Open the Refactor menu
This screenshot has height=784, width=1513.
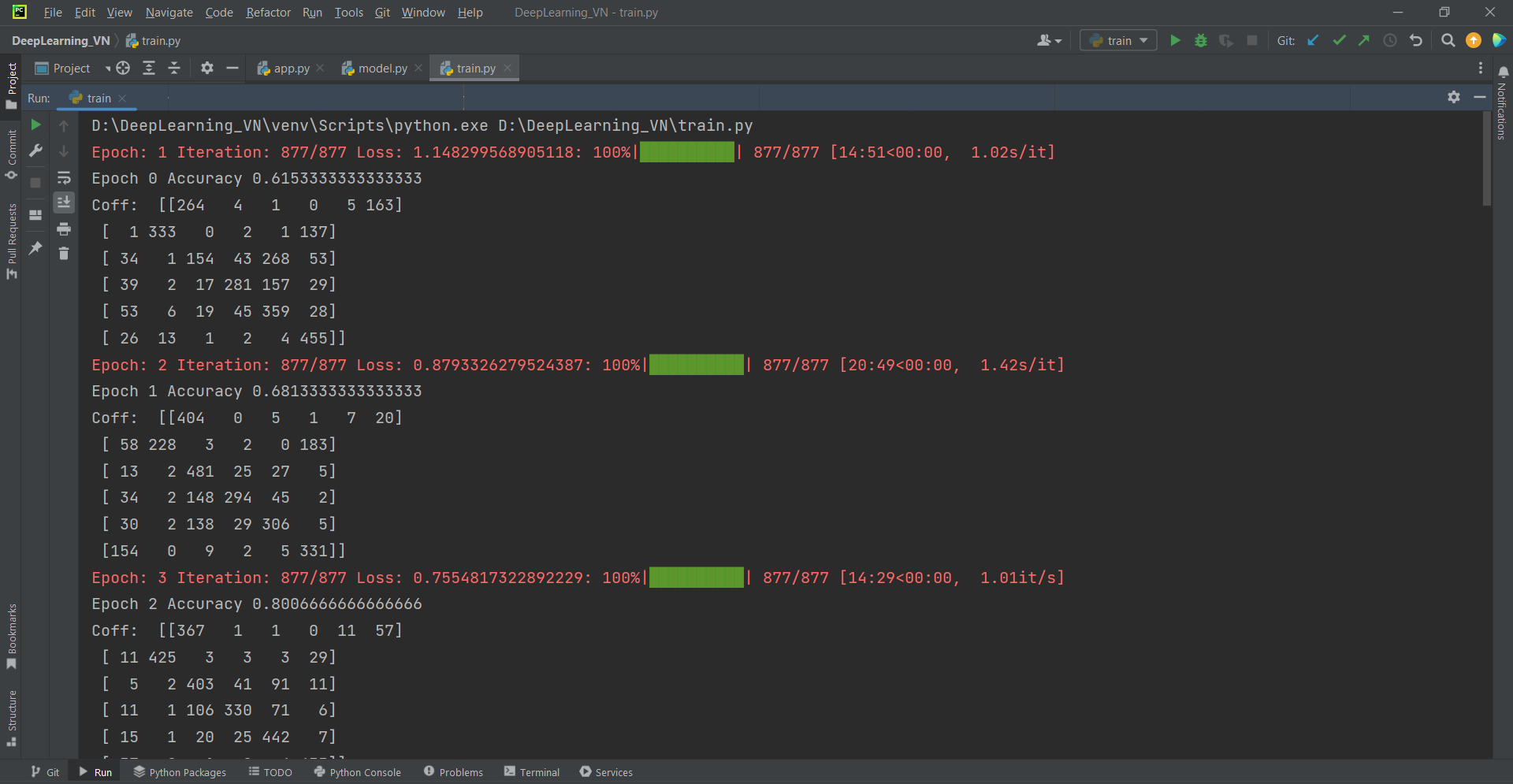[x=268, y=13]
